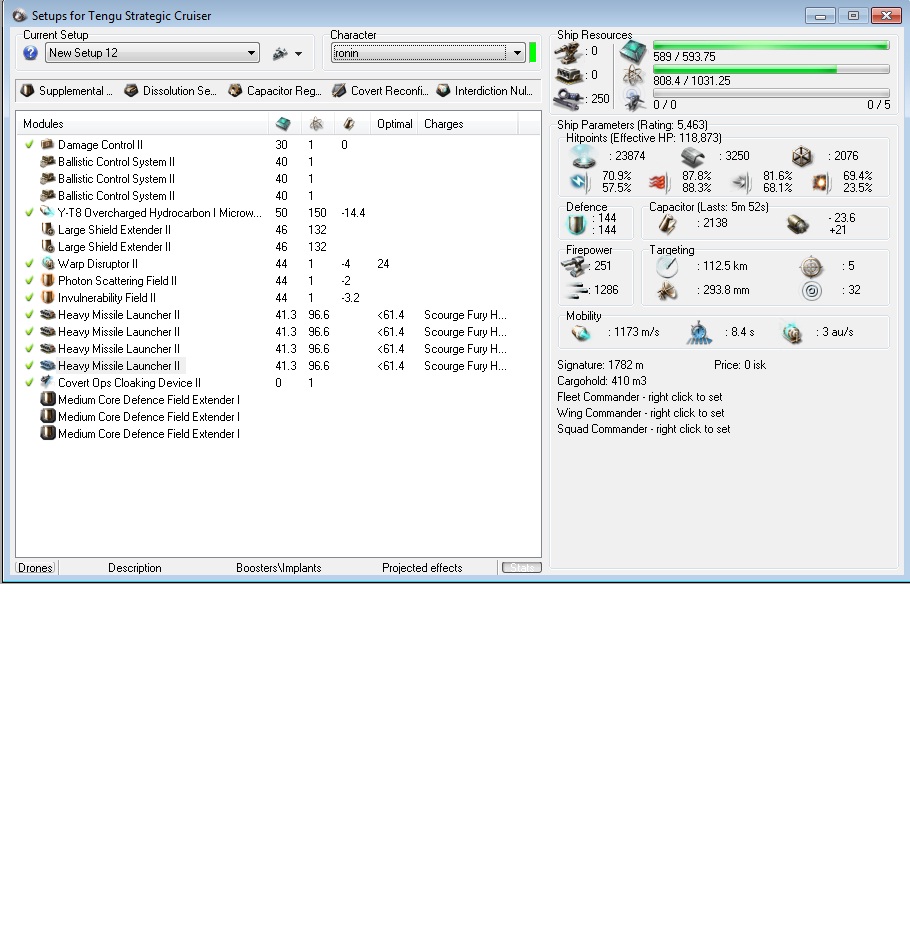Click the EM resistance icon near 70.9%
910x931 pixels.
click(x=580, y=182)
